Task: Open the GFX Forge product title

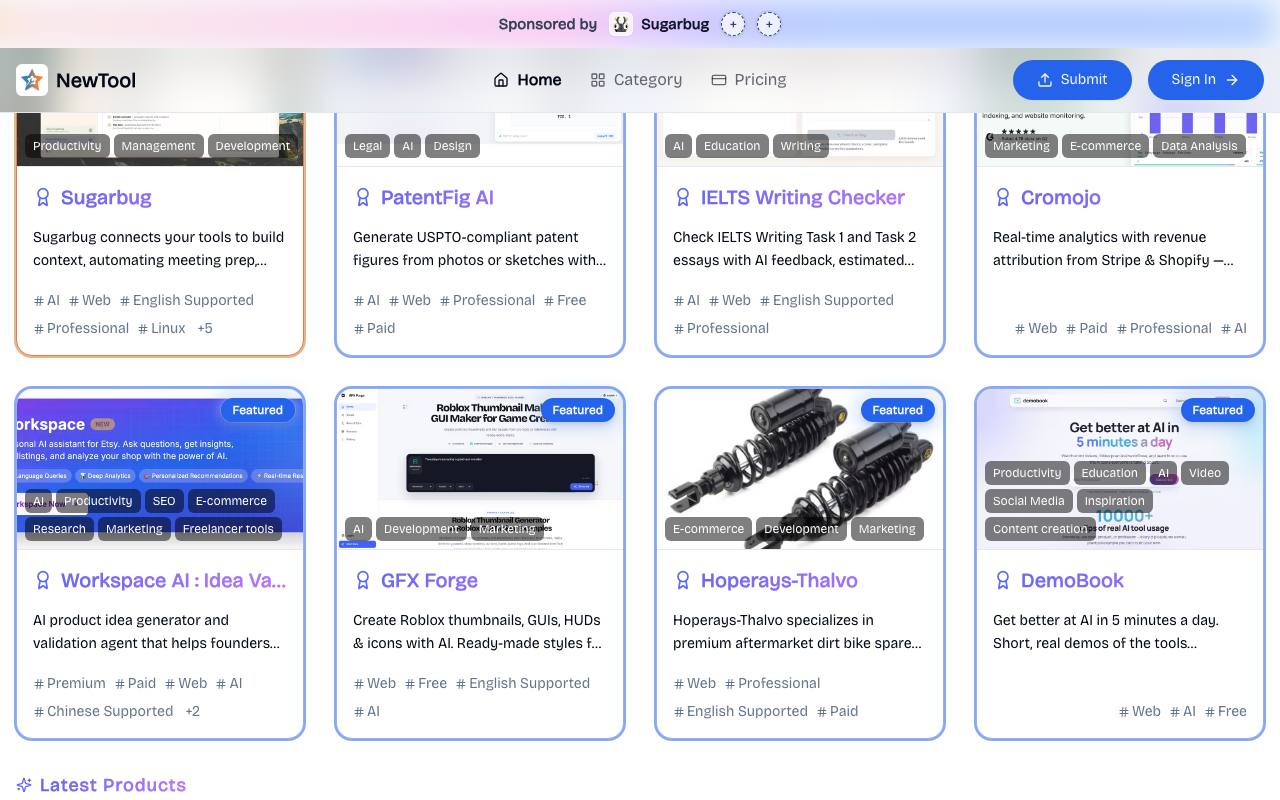Action: click(x=429, y=581)
